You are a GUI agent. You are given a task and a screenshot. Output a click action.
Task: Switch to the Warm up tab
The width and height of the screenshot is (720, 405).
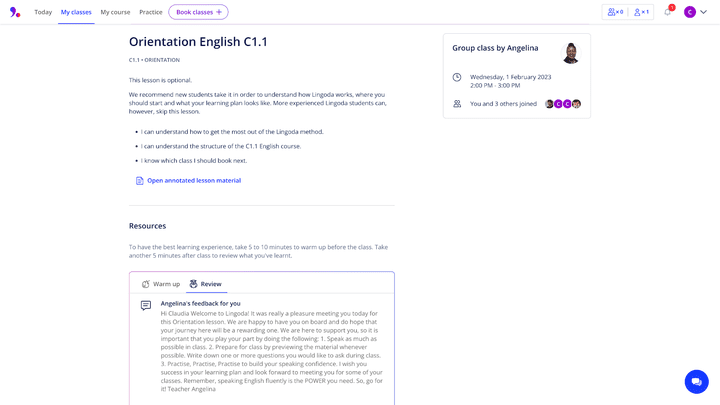(x=161, y=284)
